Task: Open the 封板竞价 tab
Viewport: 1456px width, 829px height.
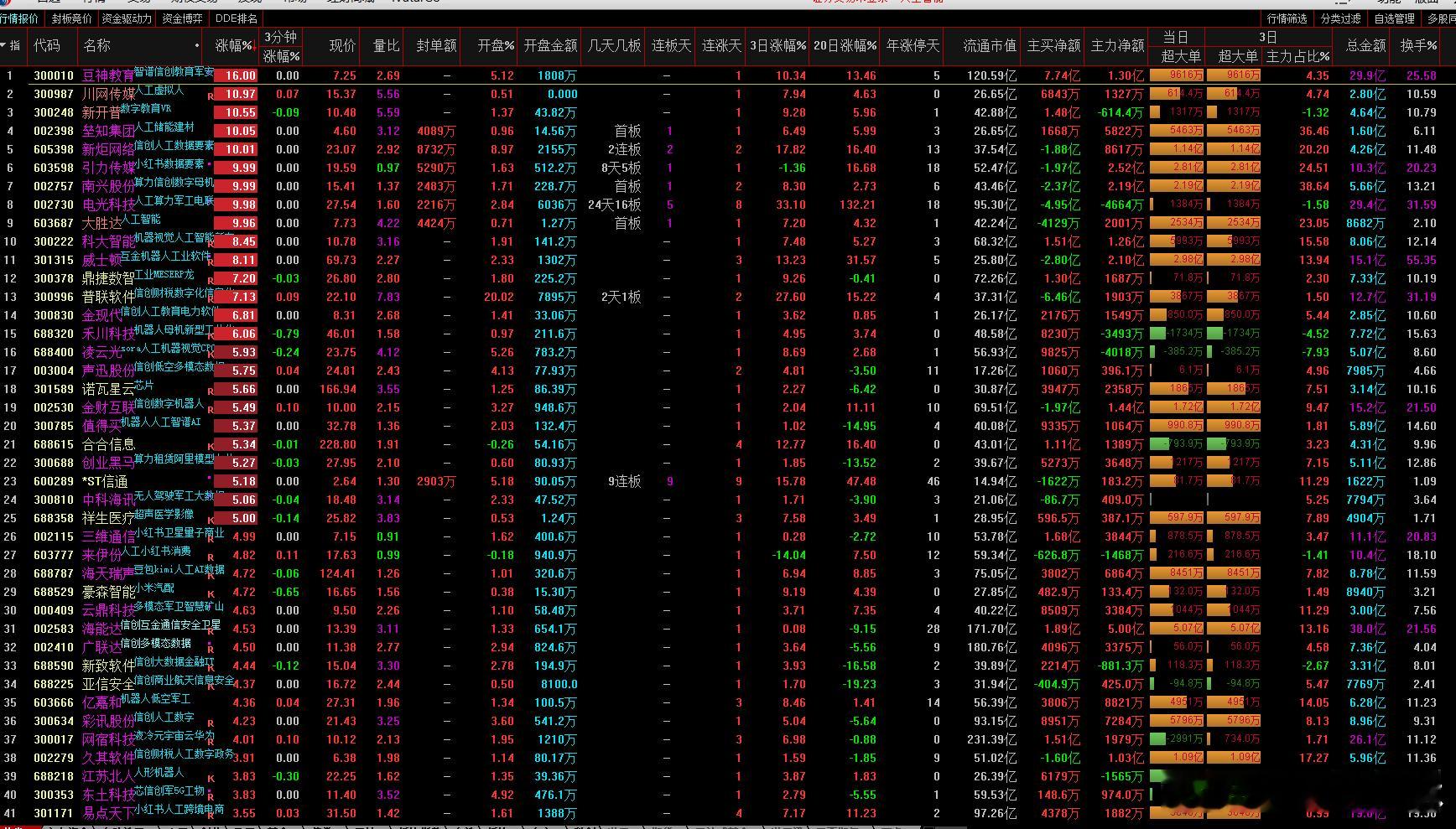Action: (71, 18)
